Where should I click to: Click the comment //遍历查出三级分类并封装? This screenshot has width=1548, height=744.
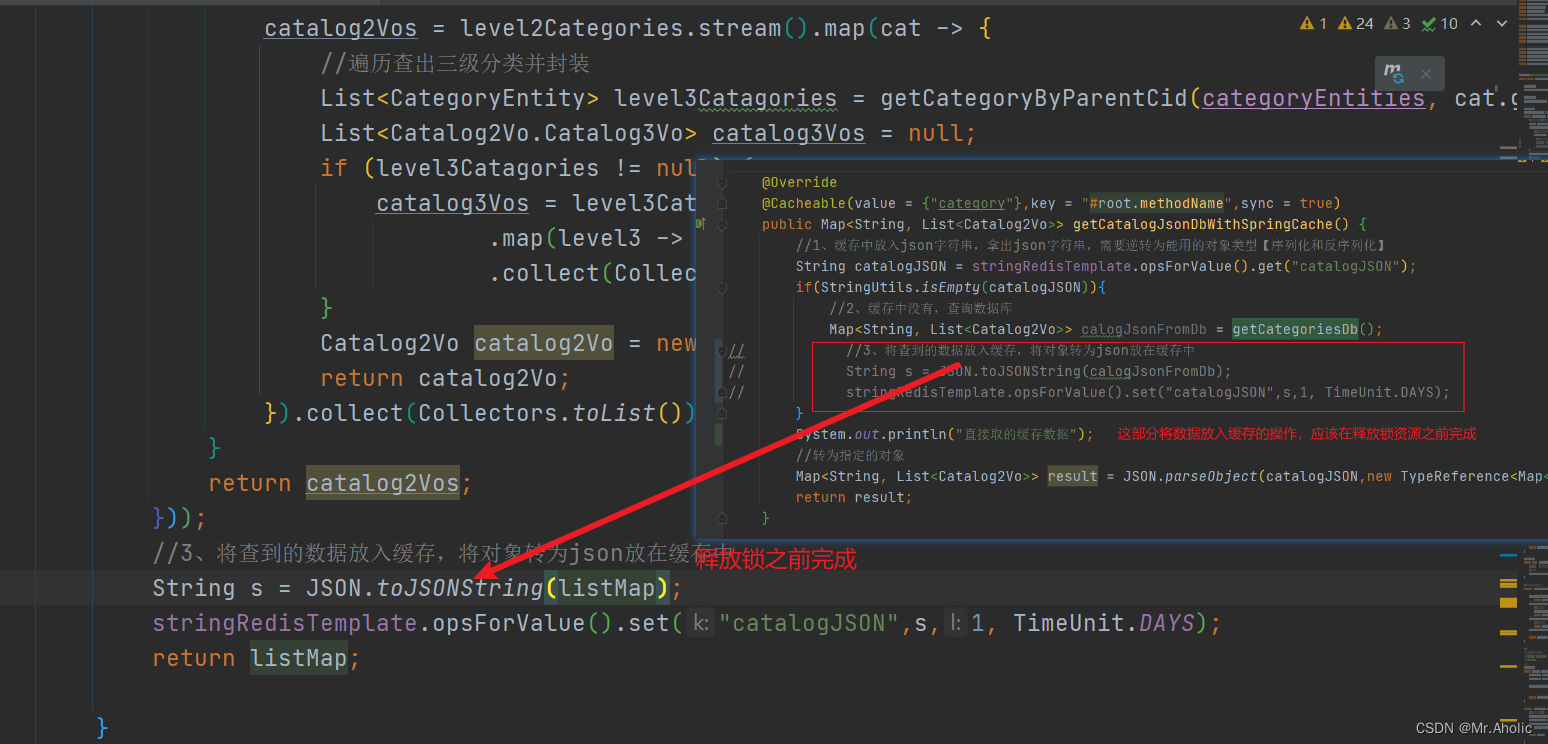pos(455,63)
